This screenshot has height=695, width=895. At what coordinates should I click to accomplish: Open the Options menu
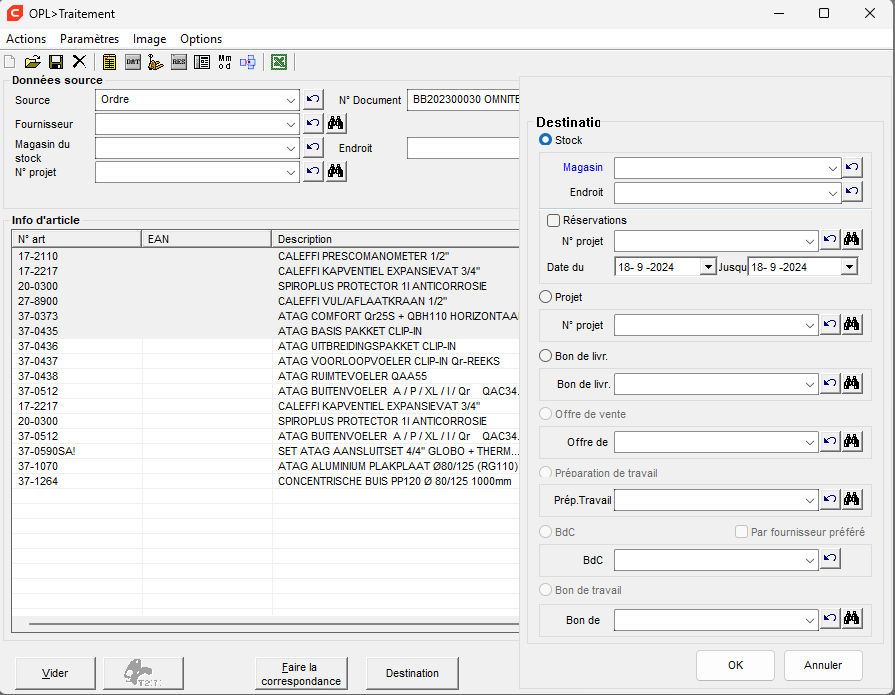[201, 39]
